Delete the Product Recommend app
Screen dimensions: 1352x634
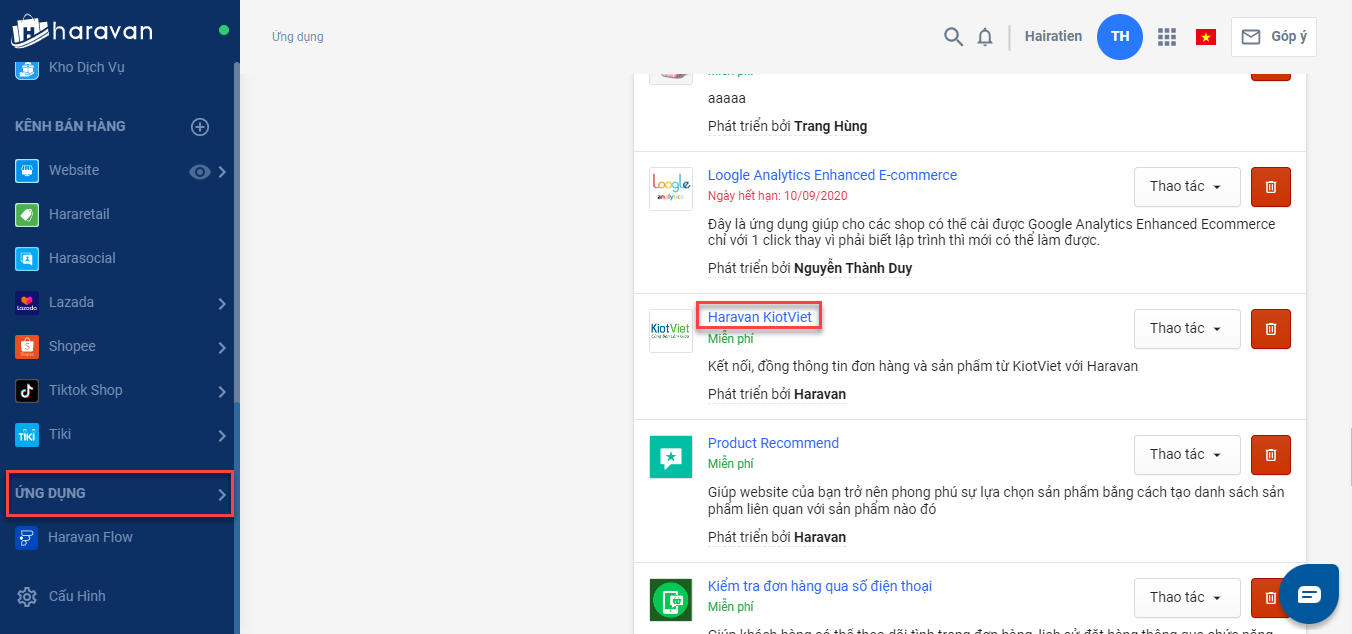1271,455
